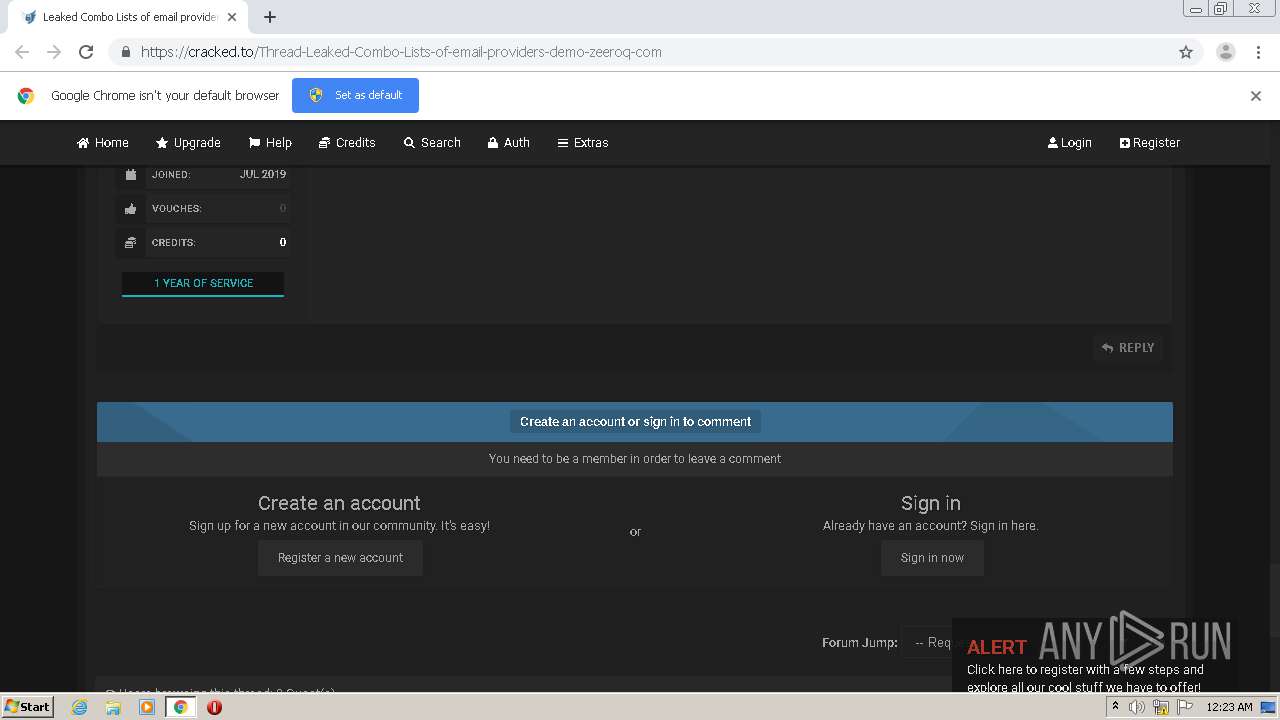Click the Register link in the navbar
Image resolution: width=1280 pixels, height=720 pixels.
click(1150, 142)
